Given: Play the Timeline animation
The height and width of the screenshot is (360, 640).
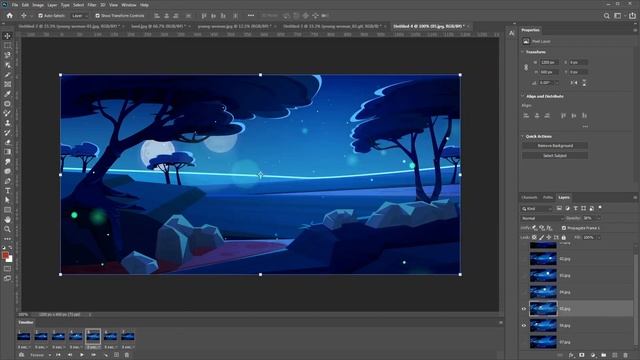Looking at the screenshot, I should click(82, 355).
